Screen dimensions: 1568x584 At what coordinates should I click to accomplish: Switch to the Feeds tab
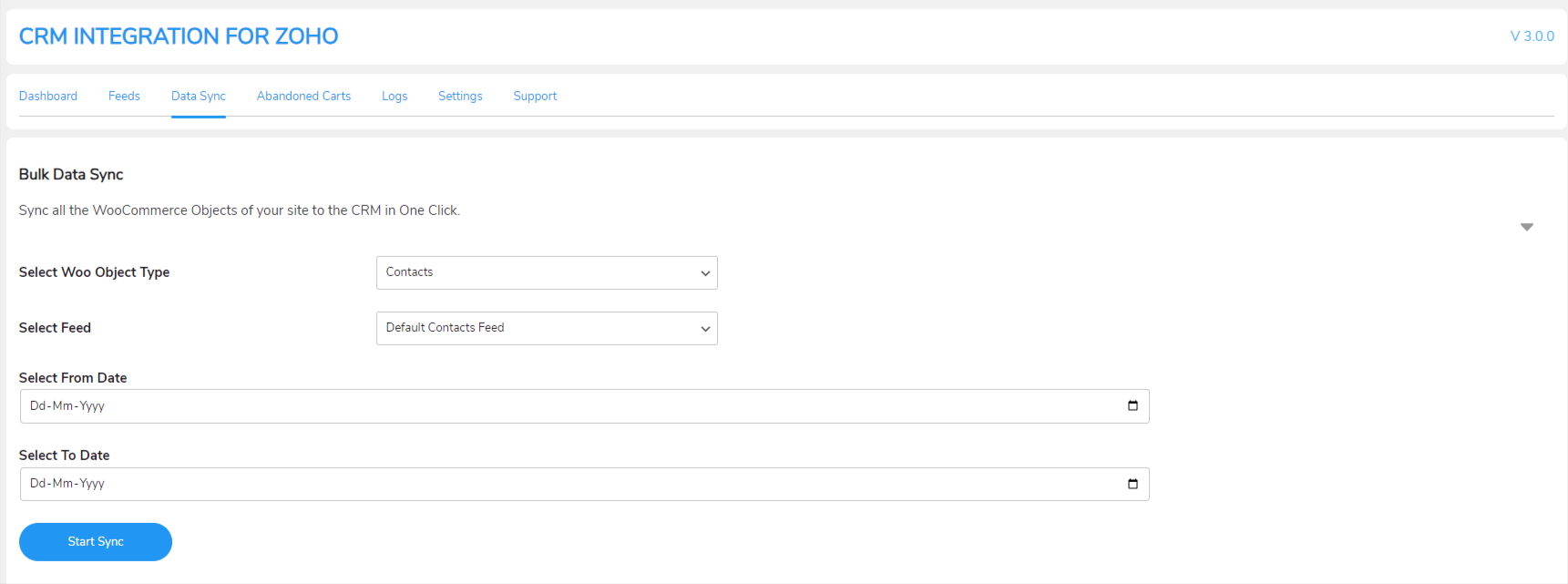click(x=124, y=96)
